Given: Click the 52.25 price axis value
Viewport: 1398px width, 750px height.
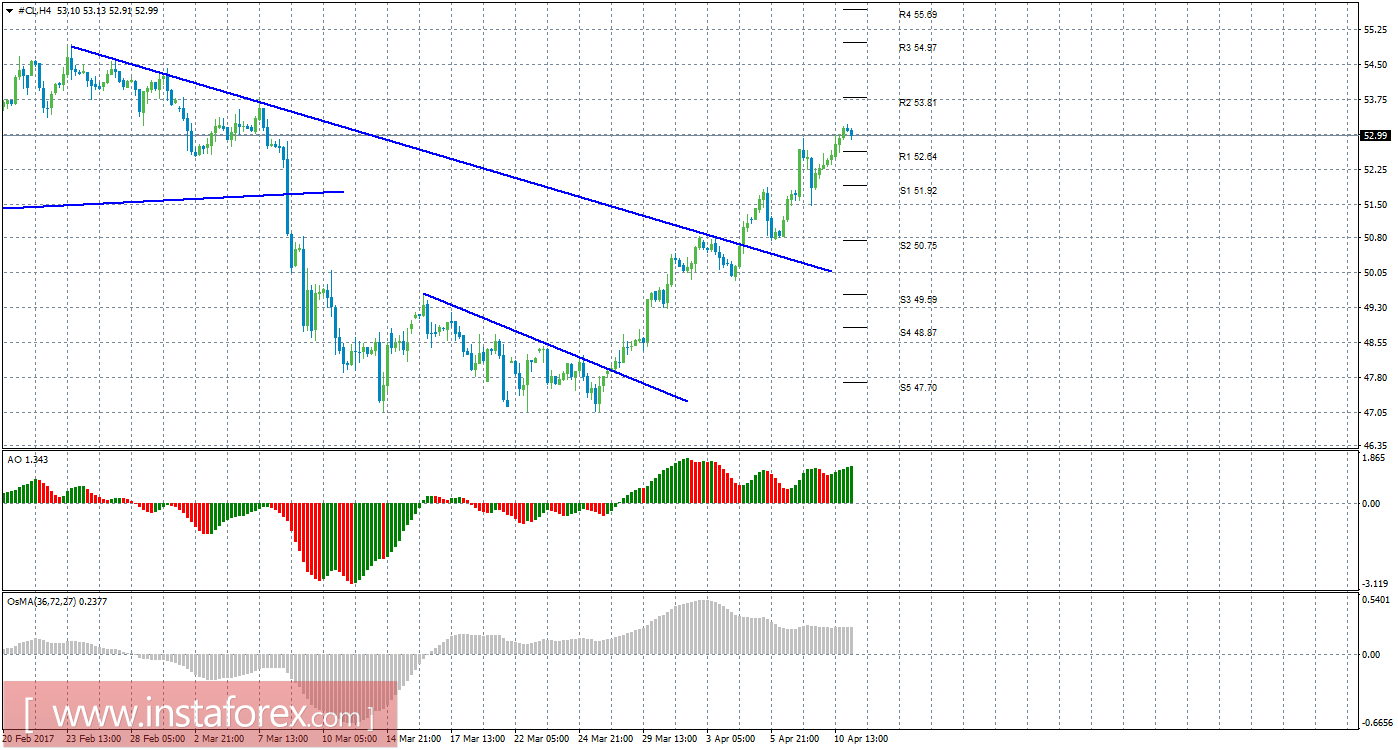Looking at the screenshot, I should (1374, 170).
